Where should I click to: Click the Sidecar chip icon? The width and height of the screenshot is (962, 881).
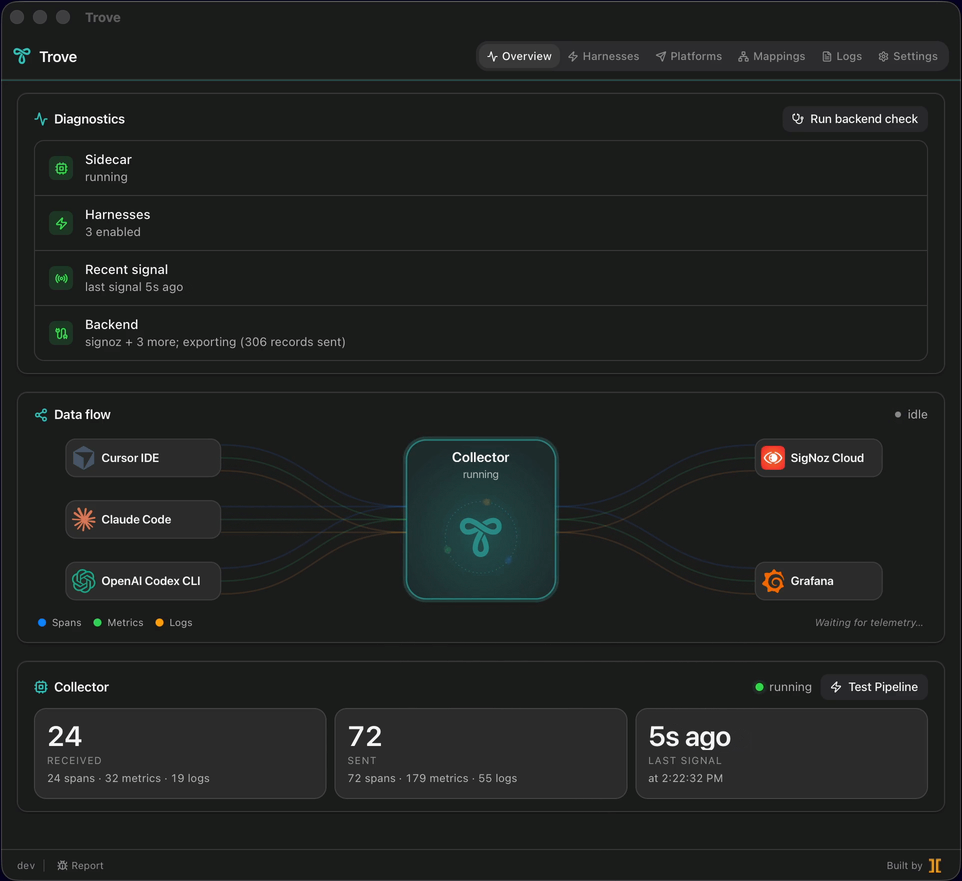click(x=61, y=168)
